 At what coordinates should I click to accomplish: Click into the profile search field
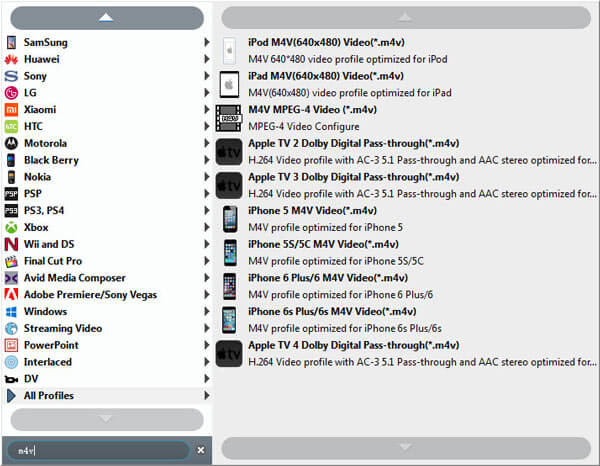coord(98,451)
